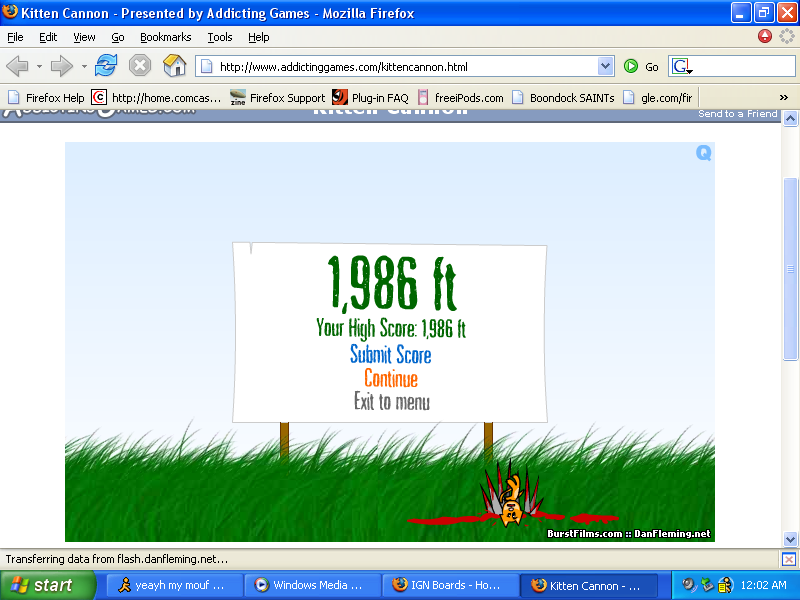The width and height of the screenshot is (800, 600).
Task: Click the 1,986 ft distance score text
Action: click(392, 284)
